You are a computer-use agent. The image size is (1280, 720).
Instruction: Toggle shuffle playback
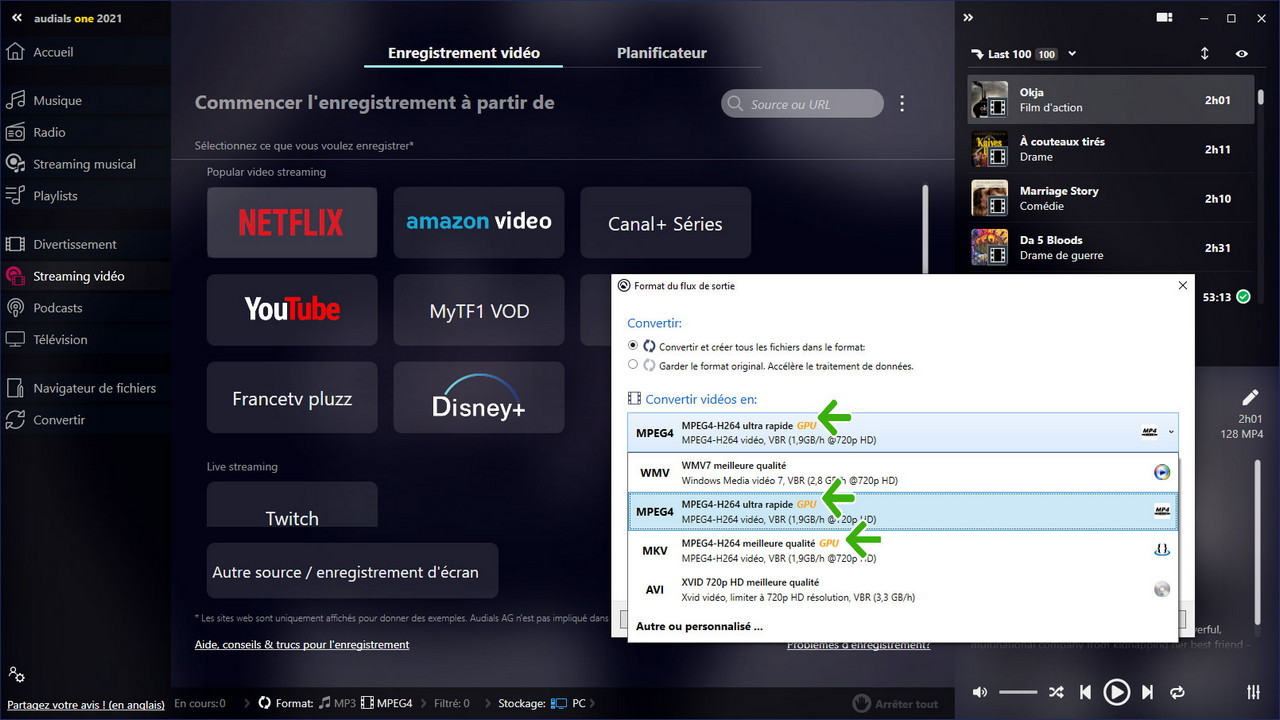pyautogui.click(x=1056, y=692)
